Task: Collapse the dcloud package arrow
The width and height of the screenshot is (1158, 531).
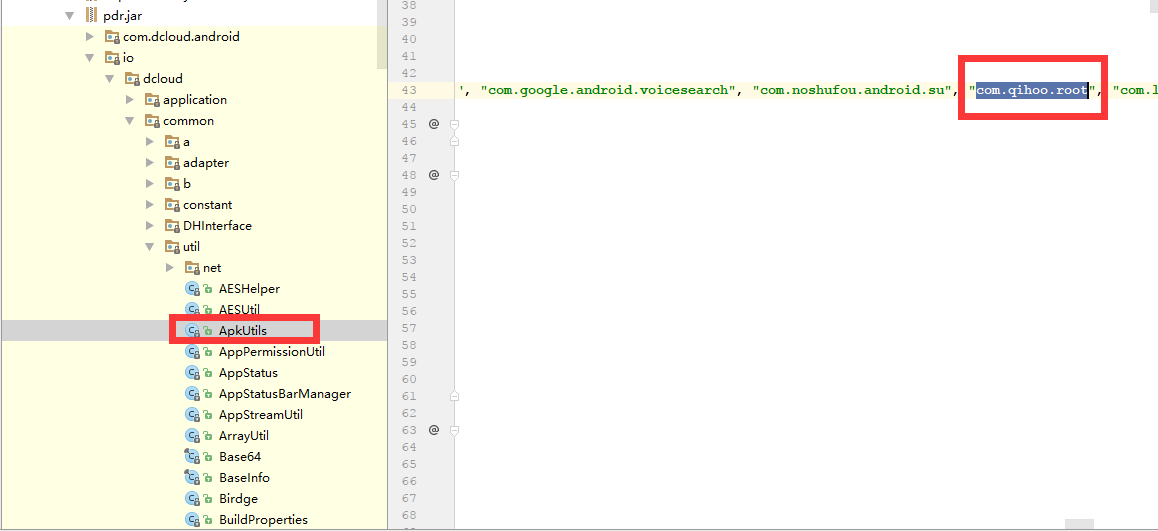Action: [109, 78]
